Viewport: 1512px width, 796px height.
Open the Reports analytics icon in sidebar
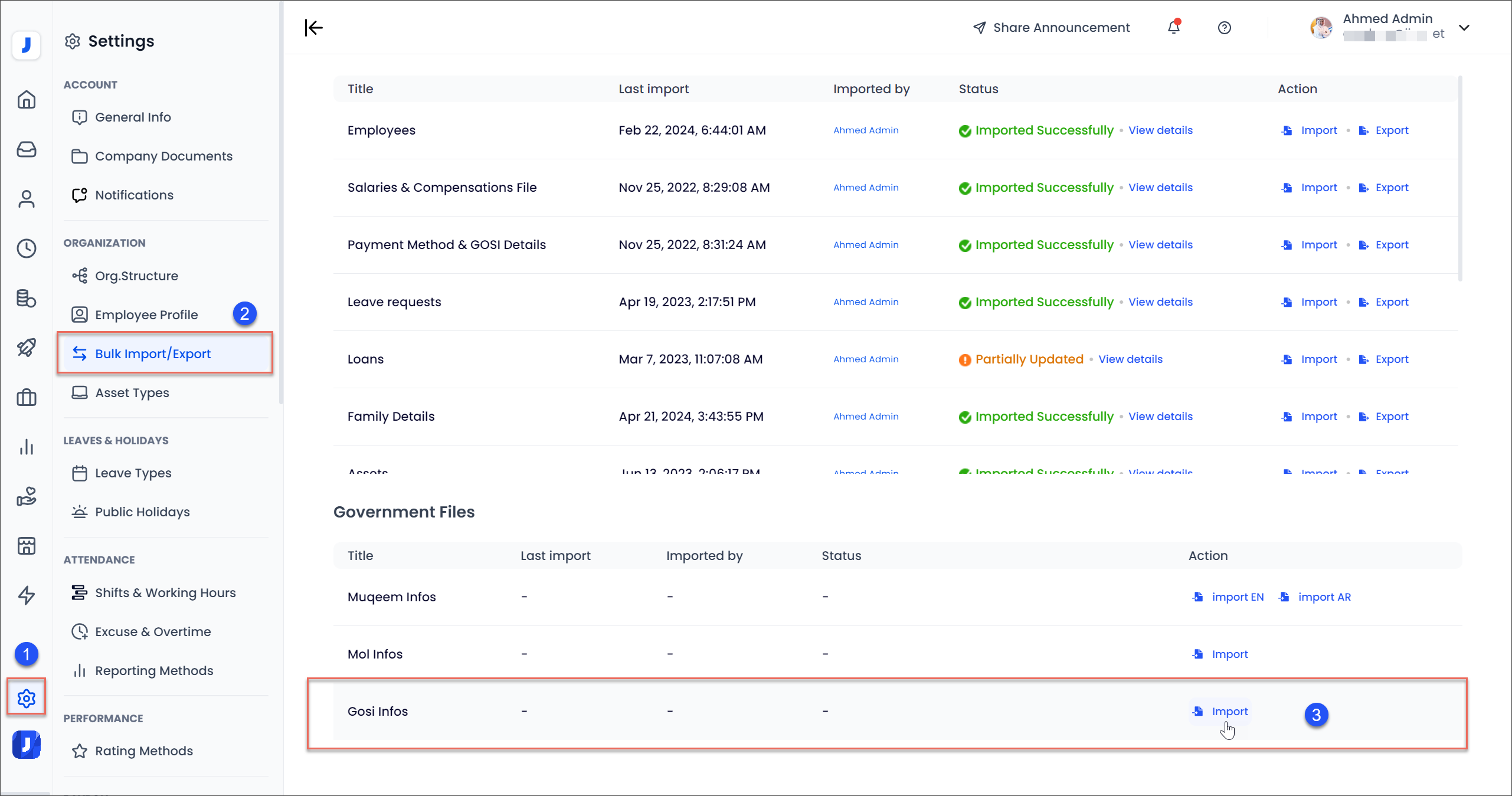[x=27, y=447]
